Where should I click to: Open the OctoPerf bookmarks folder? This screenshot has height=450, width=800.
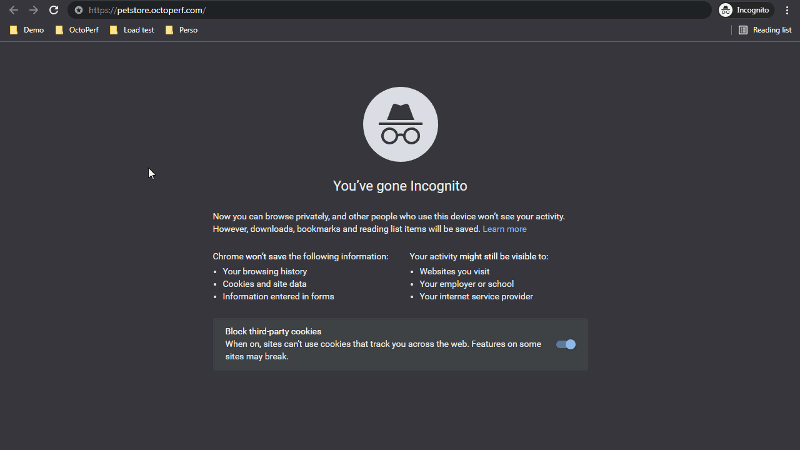pos(77,30)
